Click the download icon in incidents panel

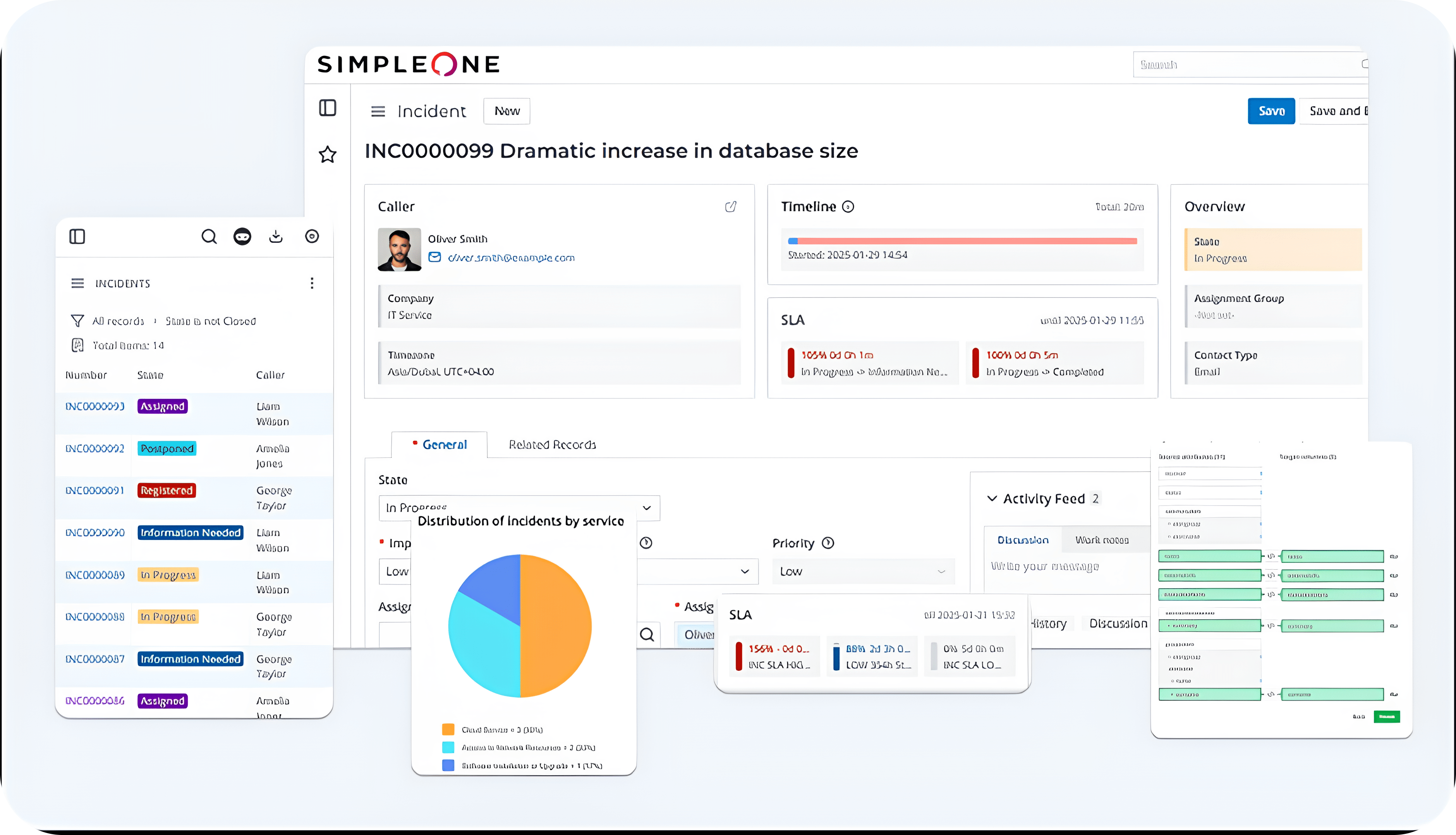click(276, 237)
